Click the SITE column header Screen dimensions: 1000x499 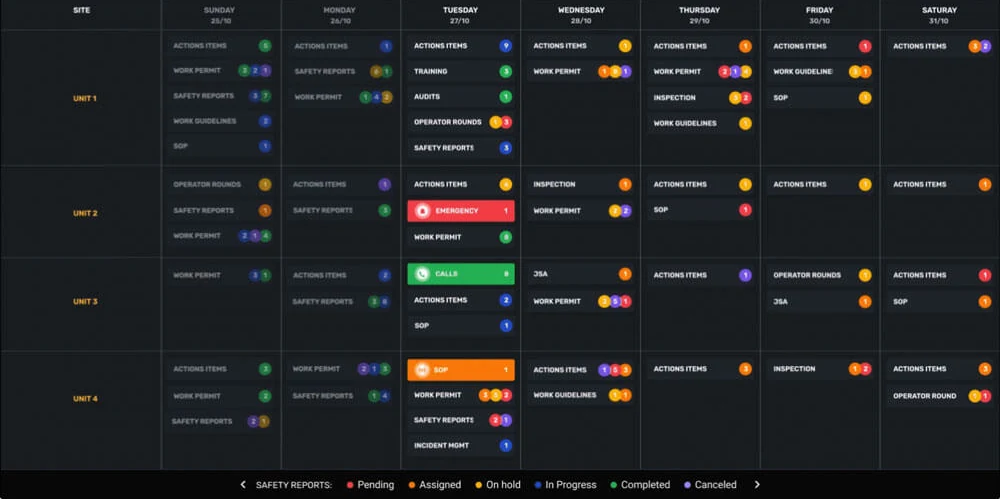click(x=81, y=11)
